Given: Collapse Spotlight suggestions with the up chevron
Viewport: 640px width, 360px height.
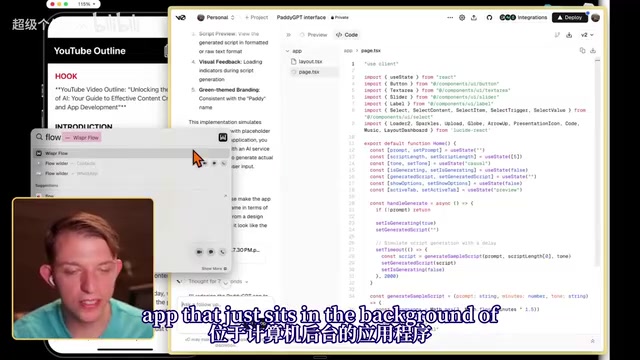Looking at the screenshot, I should tap(225, 196).
